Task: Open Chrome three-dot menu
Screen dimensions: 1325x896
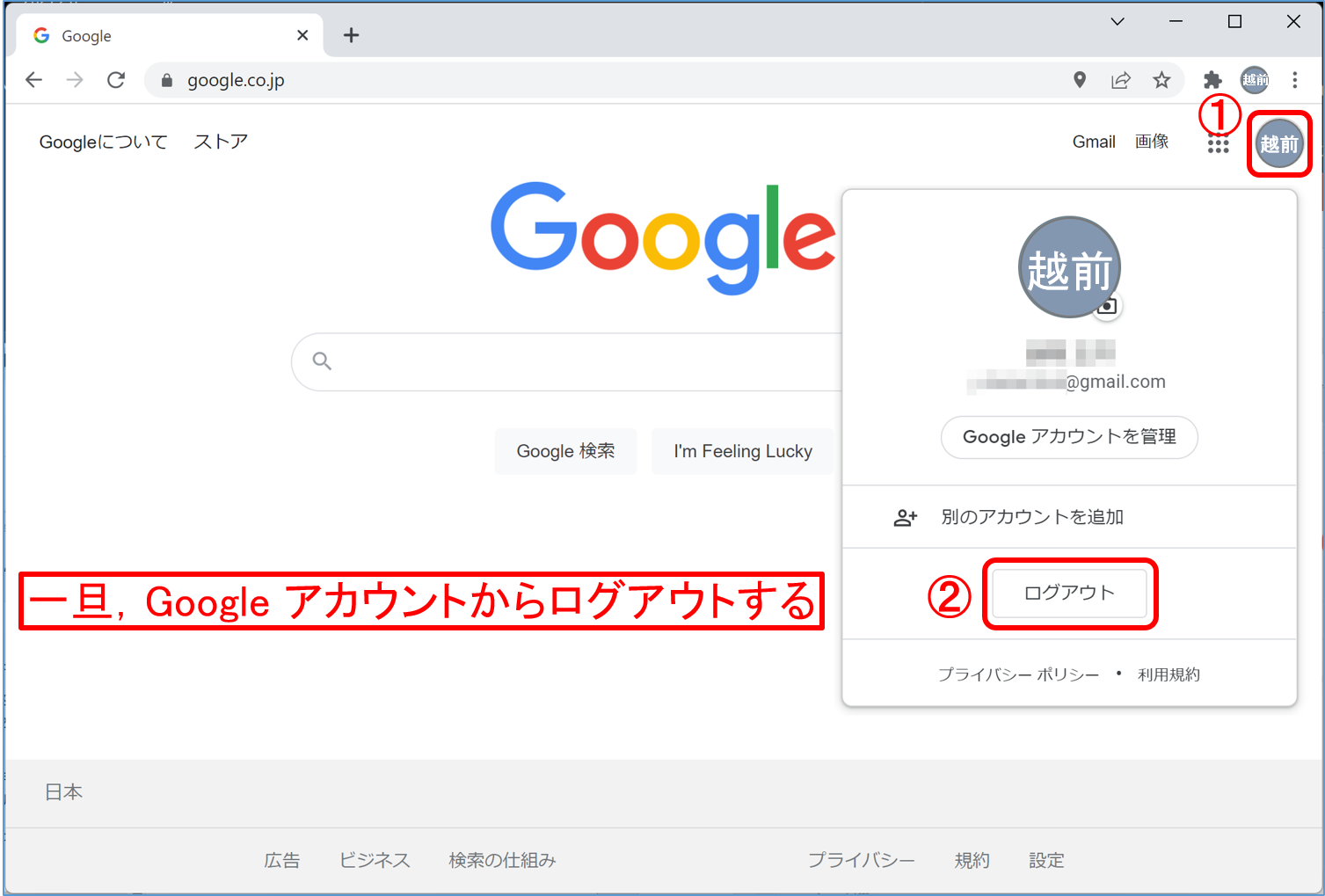Action: 1295,80
